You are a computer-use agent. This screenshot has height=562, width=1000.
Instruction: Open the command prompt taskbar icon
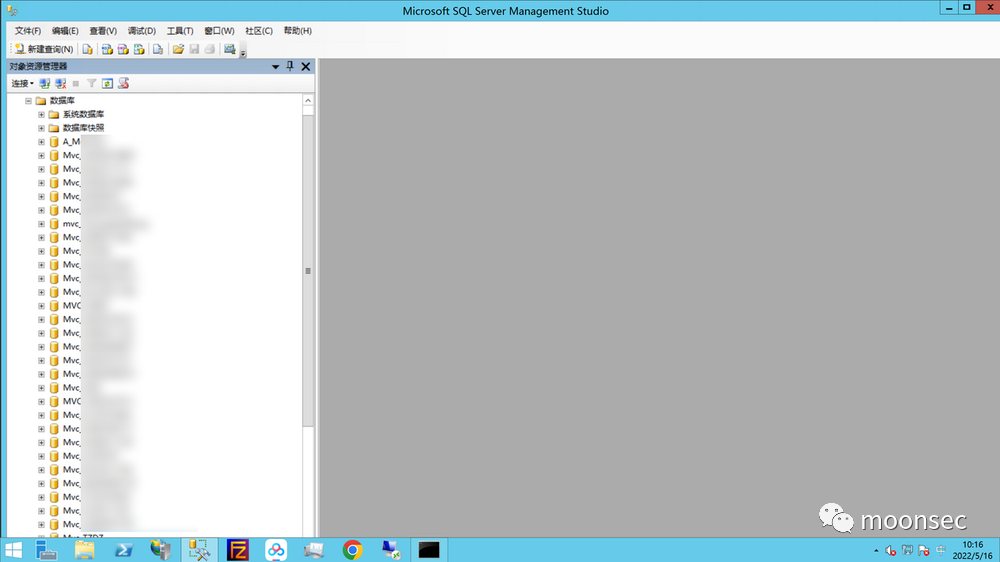pos(429,550)
